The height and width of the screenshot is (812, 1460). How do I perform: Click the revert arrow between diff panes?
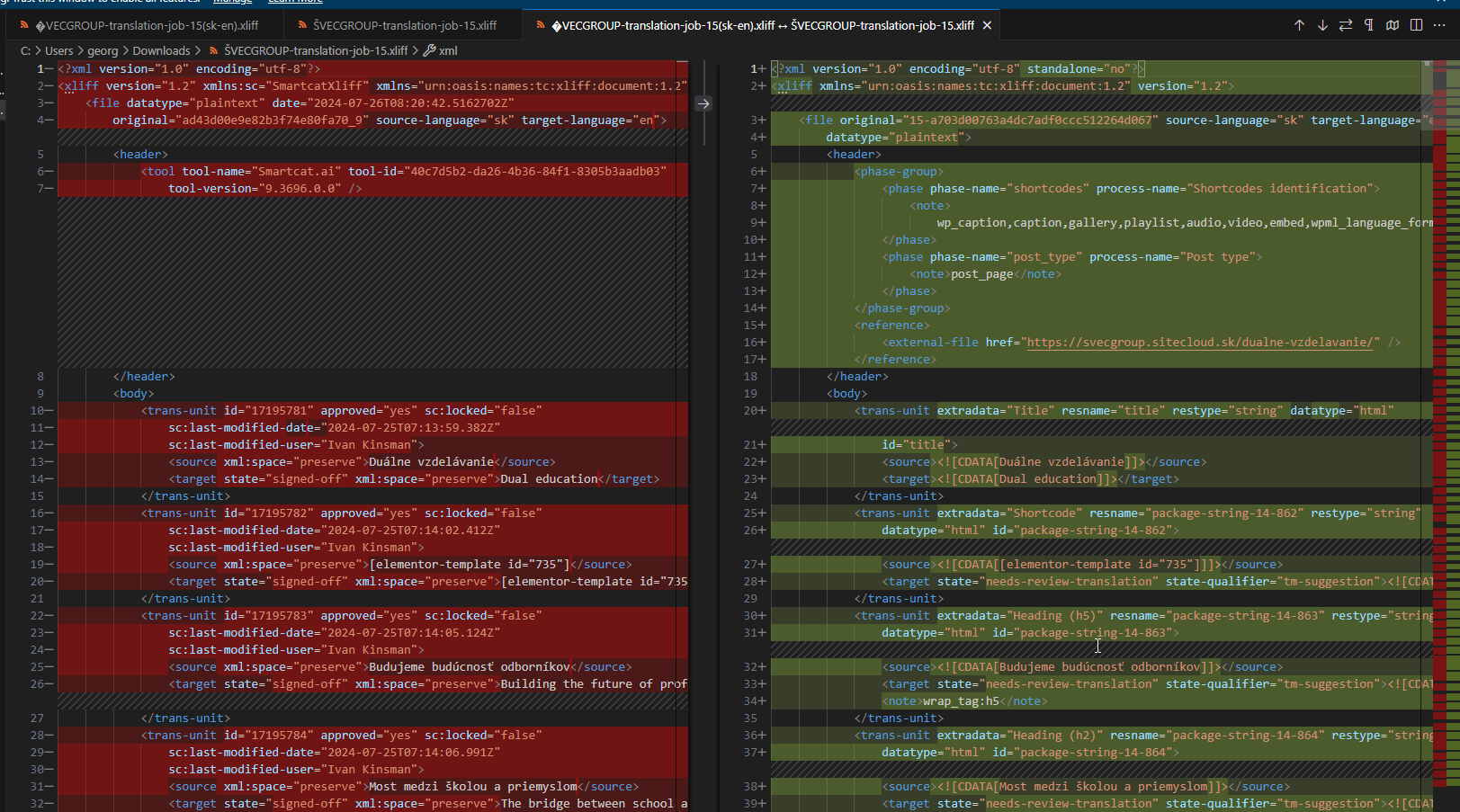coord(703,103)
